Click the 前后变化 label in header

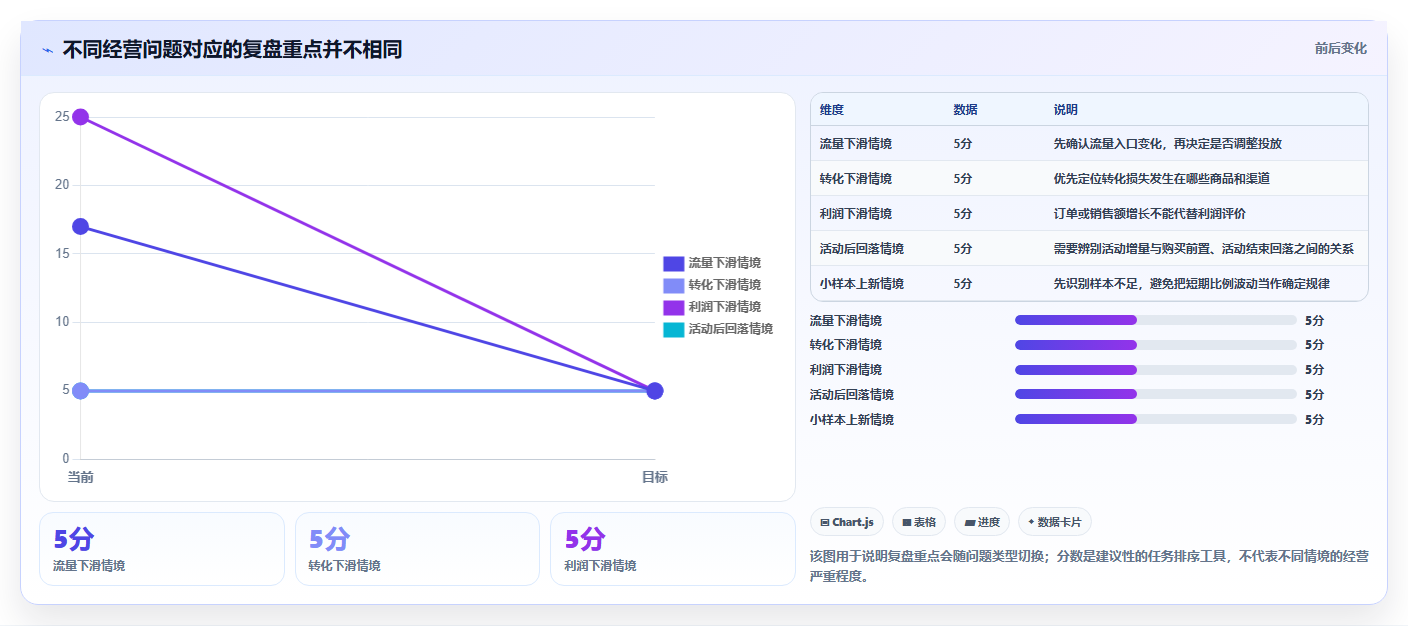point(1340,49)
